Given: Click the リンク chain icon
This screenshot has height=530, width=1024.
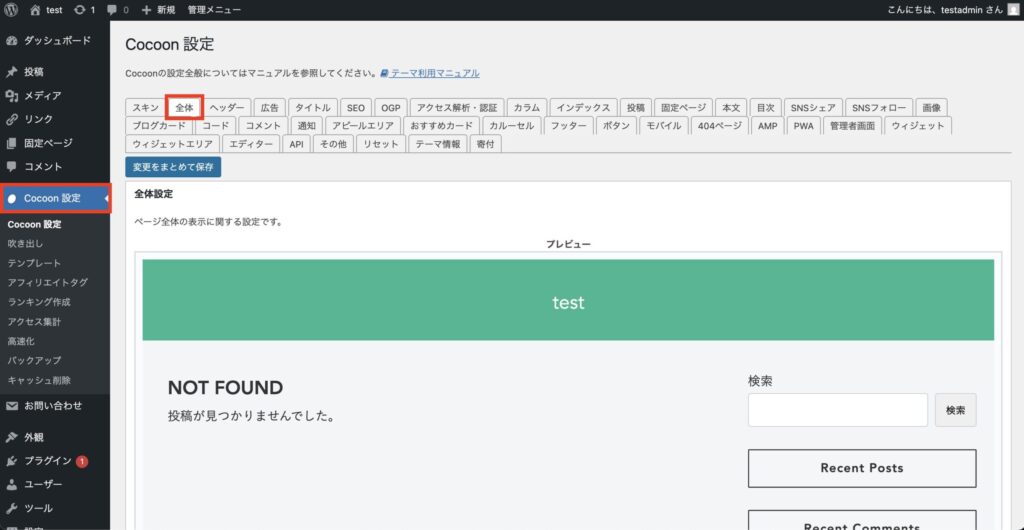Looking at the screenshot, I should tap(12, 119).
